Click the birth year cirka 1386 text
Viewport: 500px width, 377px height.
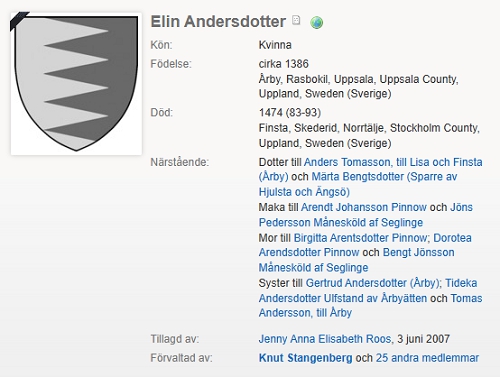tap(284, 64)
